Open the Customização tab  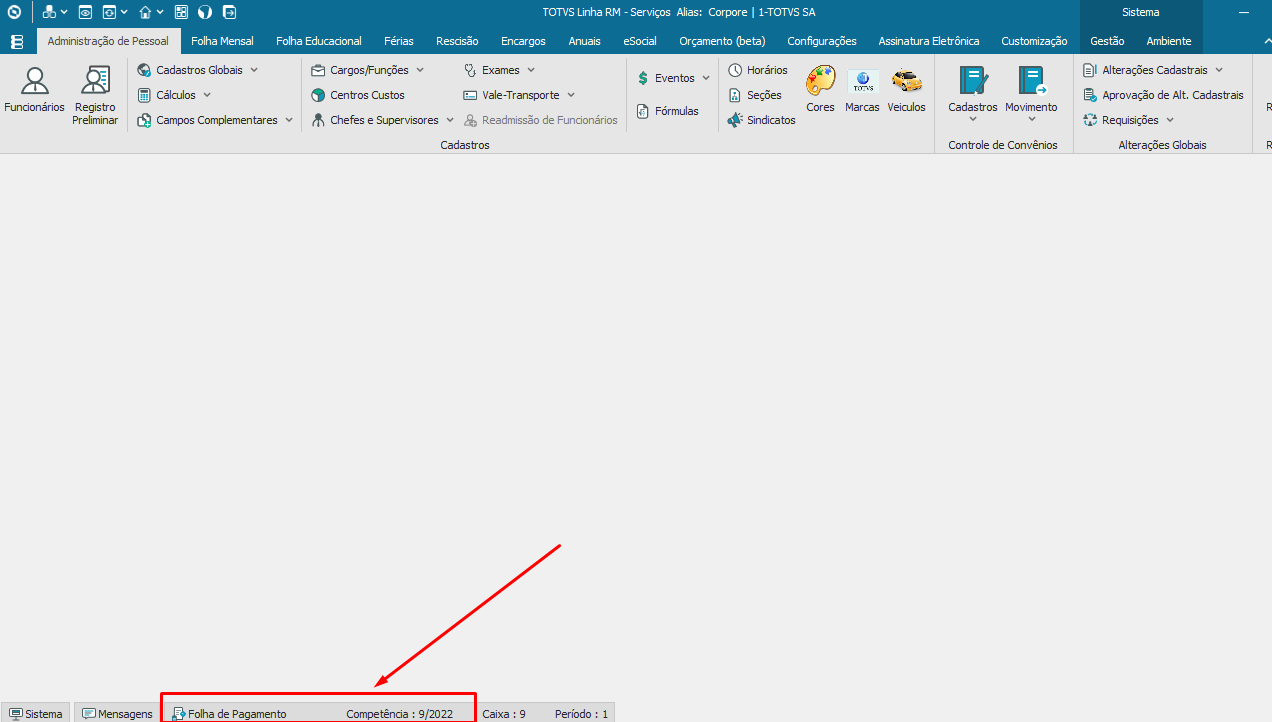(x=1034, y=41)
